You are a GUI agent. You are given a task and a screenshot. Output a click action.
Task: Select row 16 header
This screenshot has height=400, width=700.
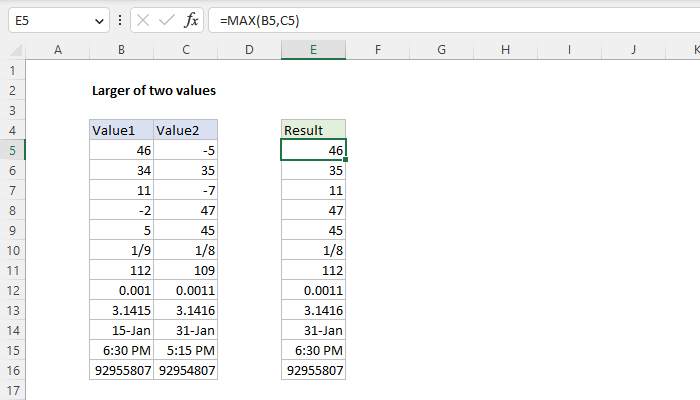(x=12, y=371)
